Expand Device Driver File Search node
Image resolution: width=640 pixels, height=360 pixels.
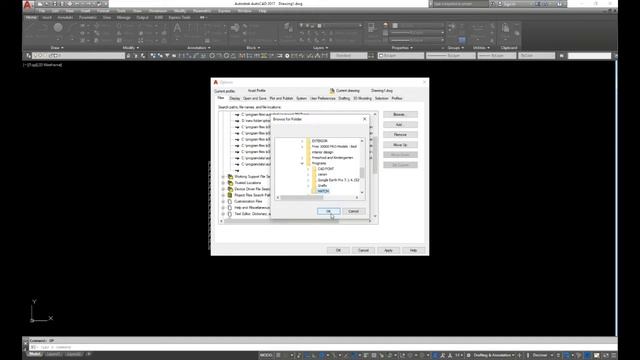point(223,189)
